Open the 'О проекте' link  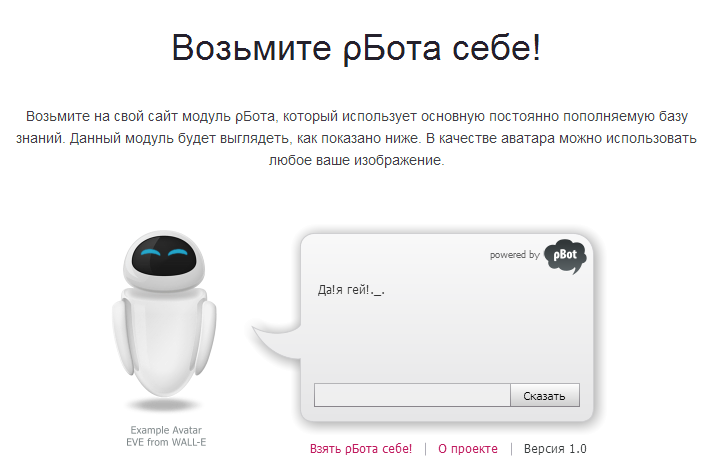point(468,449)
